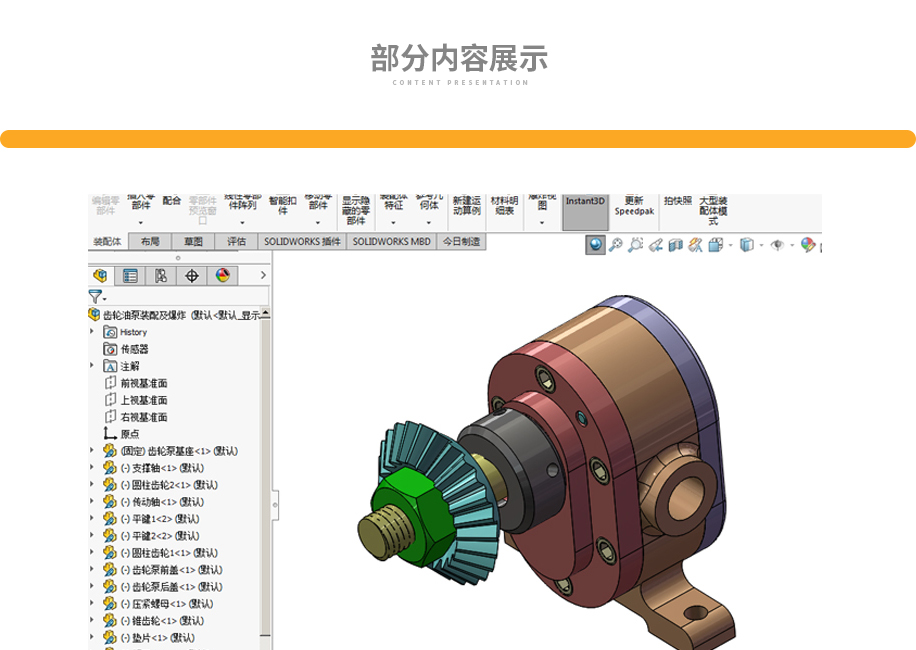The image size is (916, 650).
Task: Click the 注解 annotations folder icon
Action: click(110, 366)
